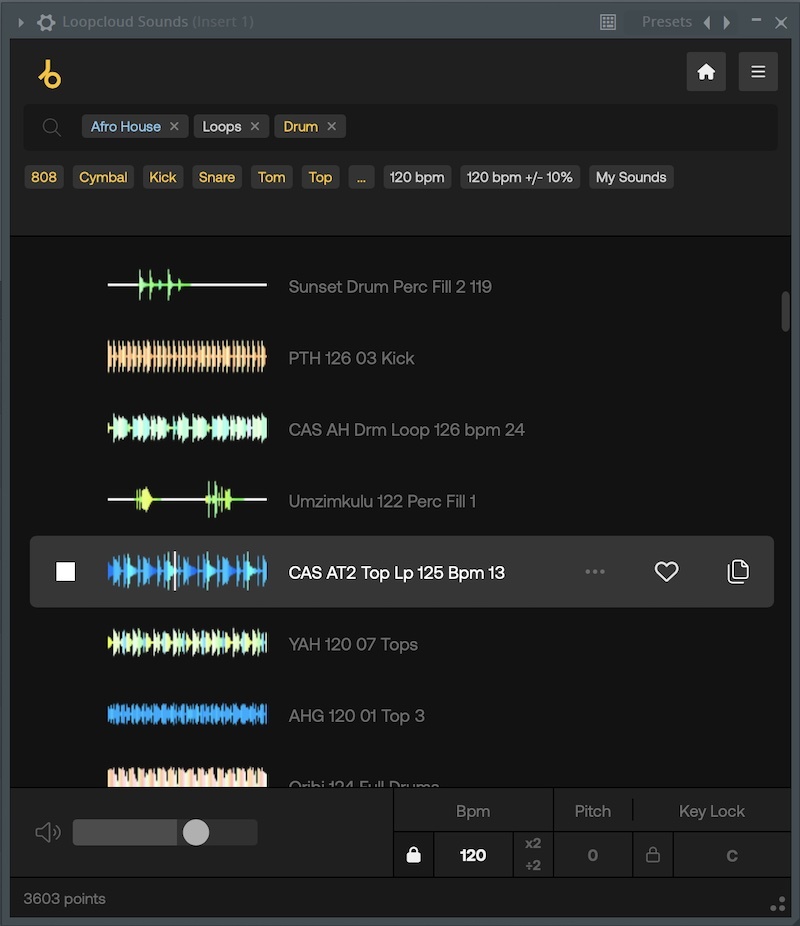Mute the preview volume speaker icon
Viewport: 800px width, 926px height.
tap(47, 832)
